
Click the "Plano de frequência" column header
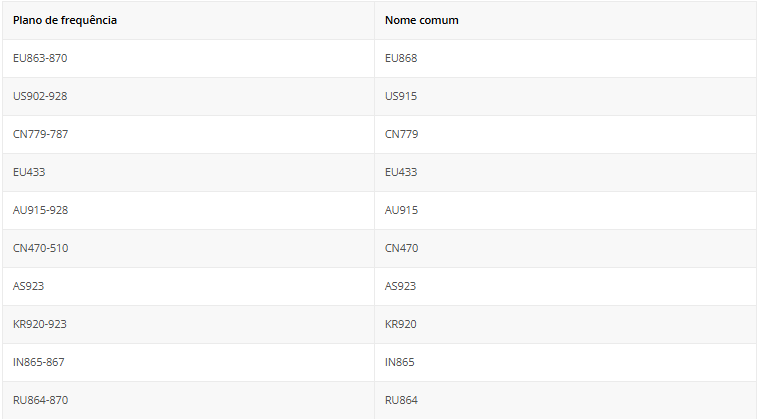click(x=65, y=20)
